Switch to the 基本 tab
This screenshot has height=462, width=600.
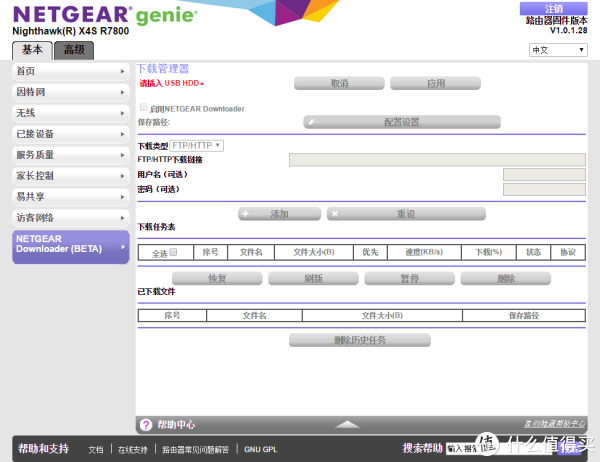point(32,50)
